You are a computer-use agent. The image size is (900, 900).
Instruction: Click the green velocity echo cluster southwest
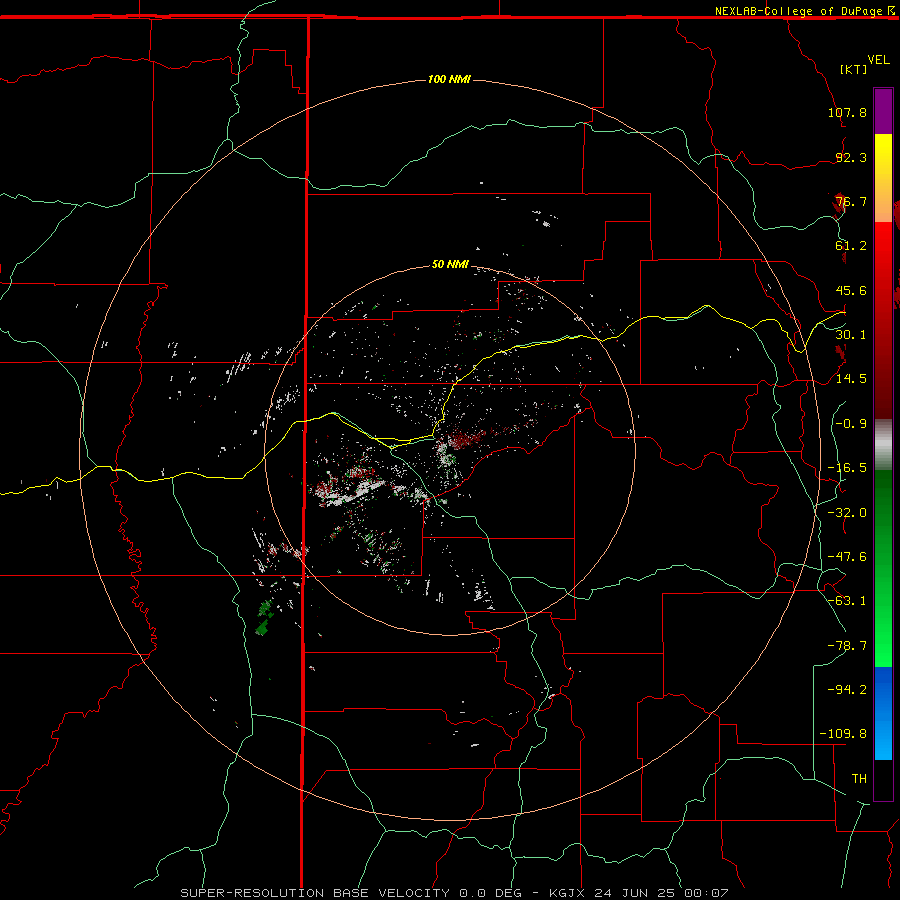(x=265, y=618)
